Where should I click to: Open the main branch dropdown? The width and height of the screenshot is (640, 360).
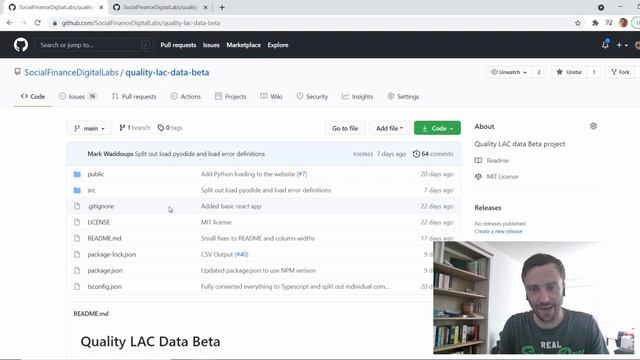89,128
